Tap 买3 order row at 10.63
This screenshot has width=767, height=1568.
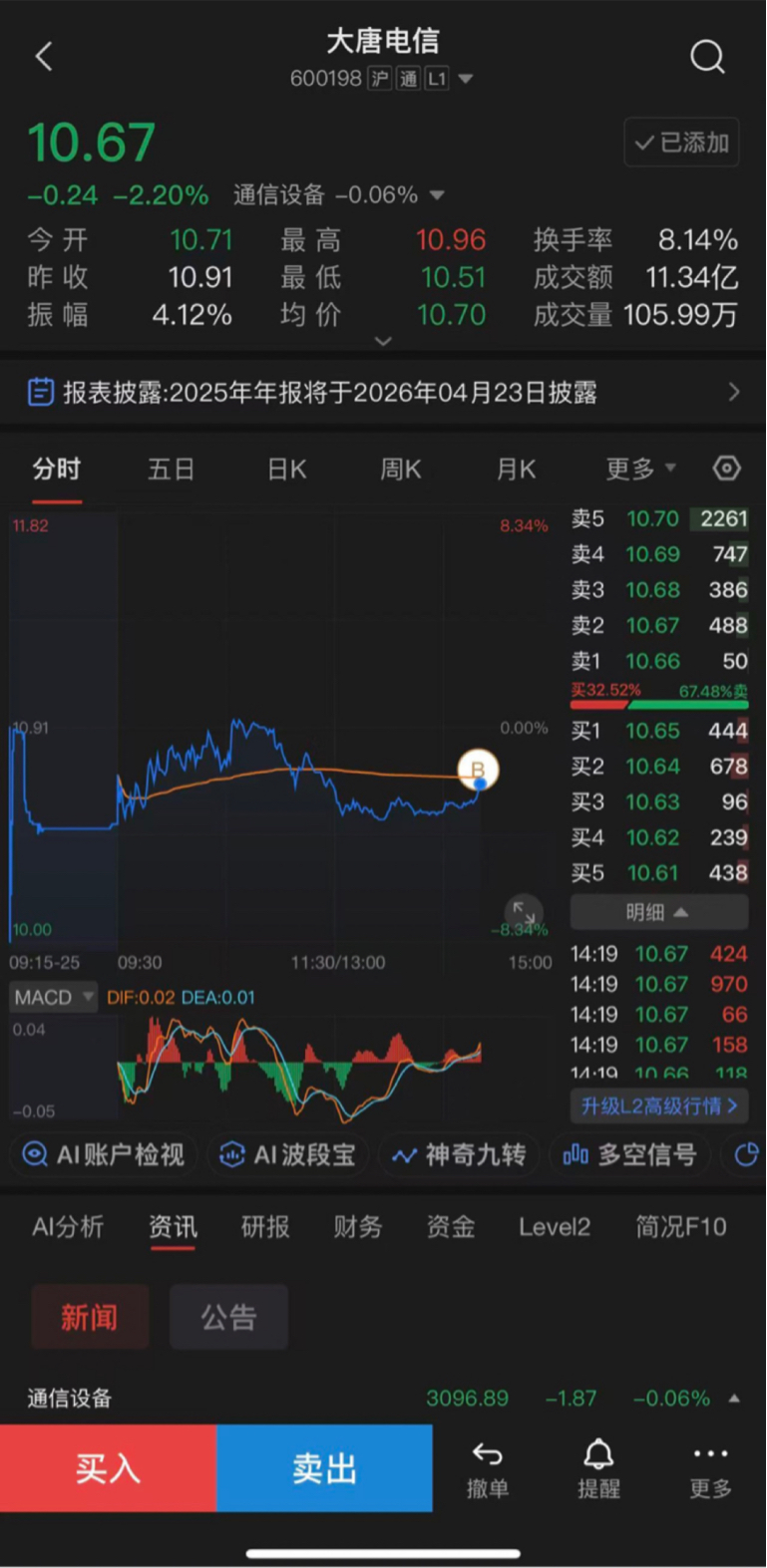click(659, 802)
